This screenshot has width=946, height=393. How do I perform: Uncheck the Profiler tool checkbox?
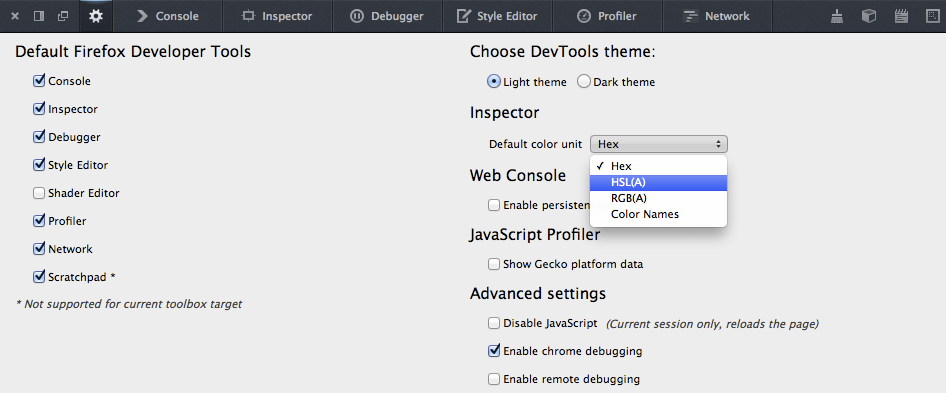(39, 221)
